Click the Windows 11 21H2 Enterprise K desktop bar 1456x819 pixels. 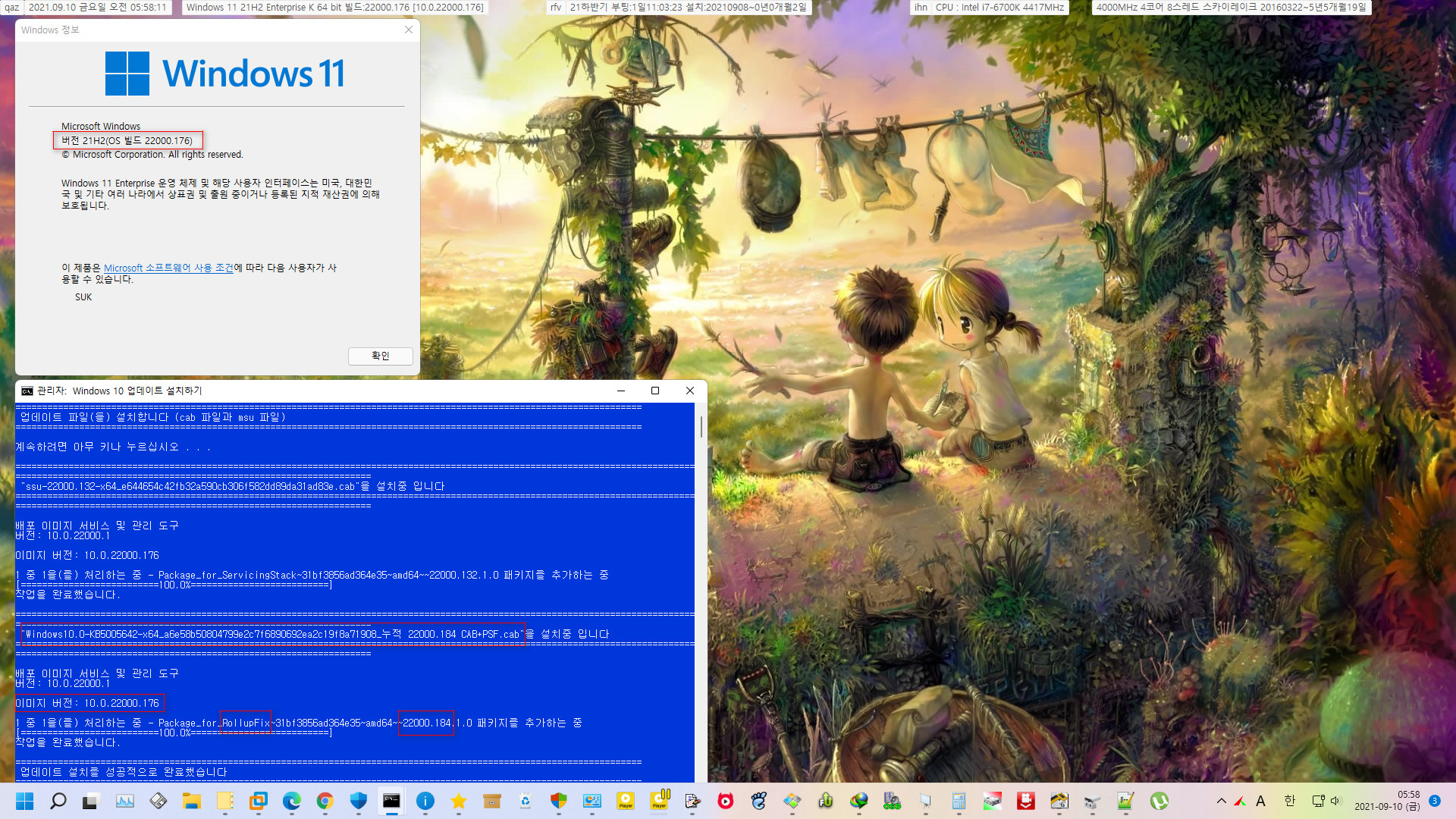pos(335,8)
